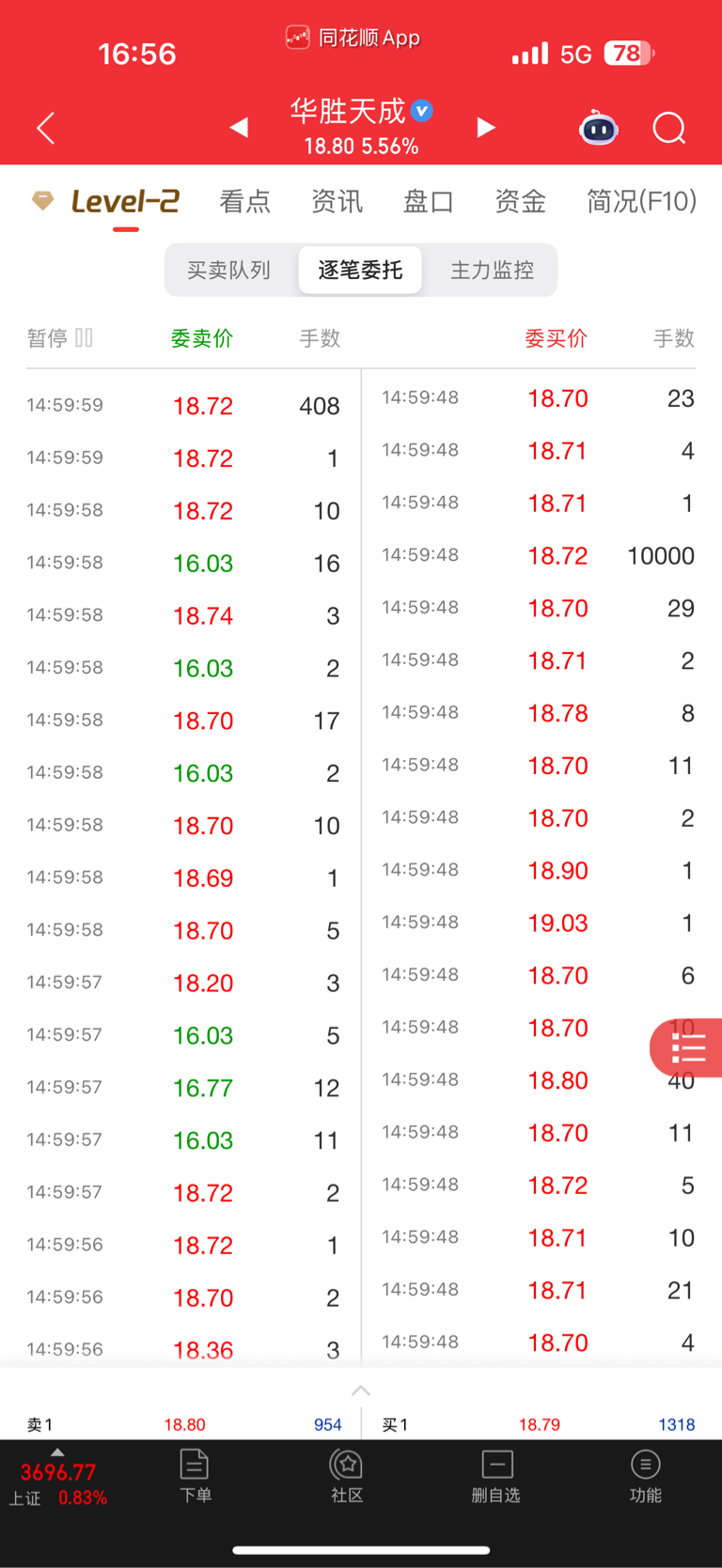The width and height of the screenshot is (722, 1568).
Task: Switch to previous stock with left triangle
Action: [x=239, y=127]
